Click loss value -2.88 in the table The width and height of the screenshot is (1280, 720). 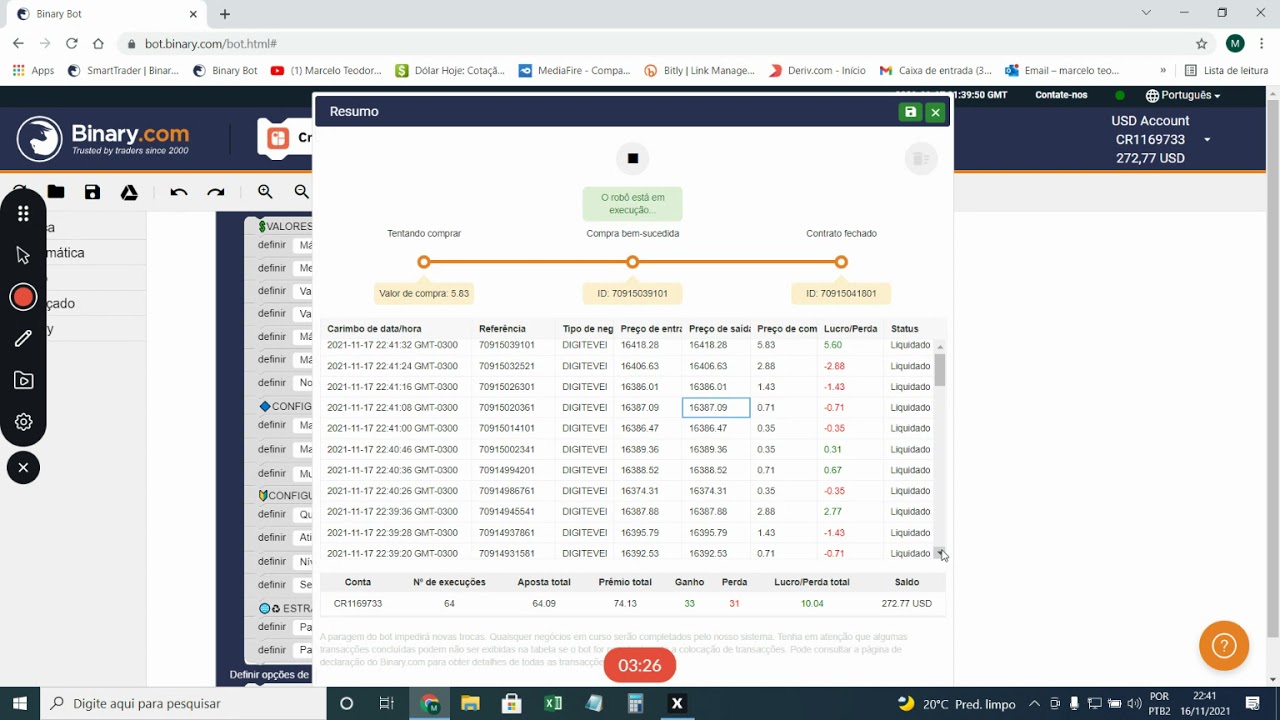pos(834,366)
